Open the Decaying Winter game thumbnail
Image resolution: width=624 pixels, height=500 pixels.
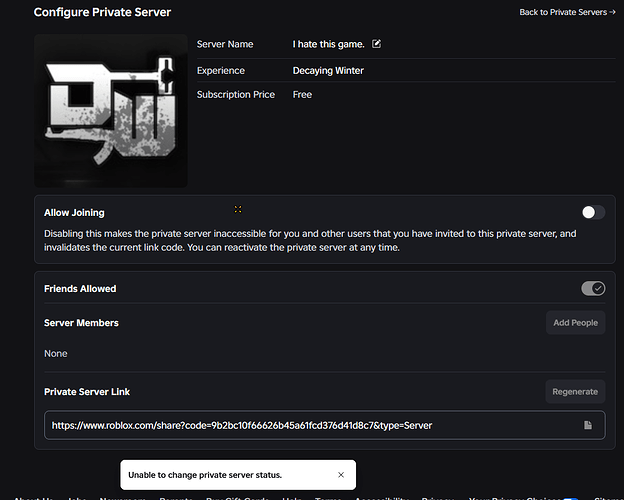click(111, 111)
